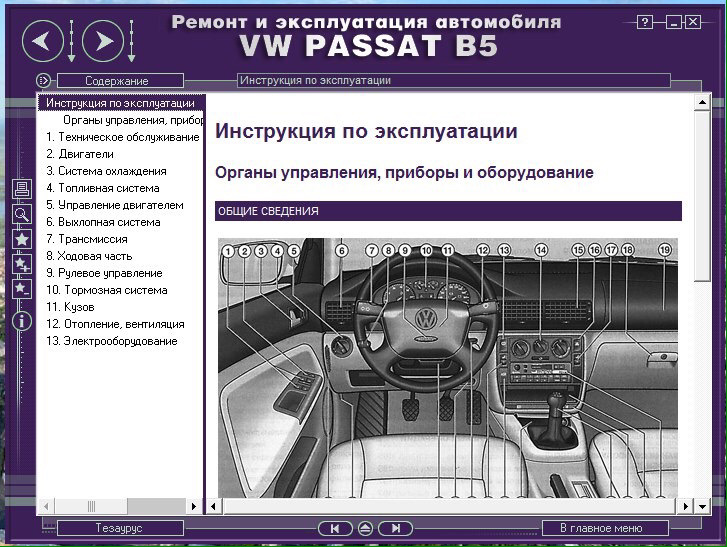Screen dimensions: 727x547
Task: Click callout number 19 on diagram
Action: click(x=664, y=250)
